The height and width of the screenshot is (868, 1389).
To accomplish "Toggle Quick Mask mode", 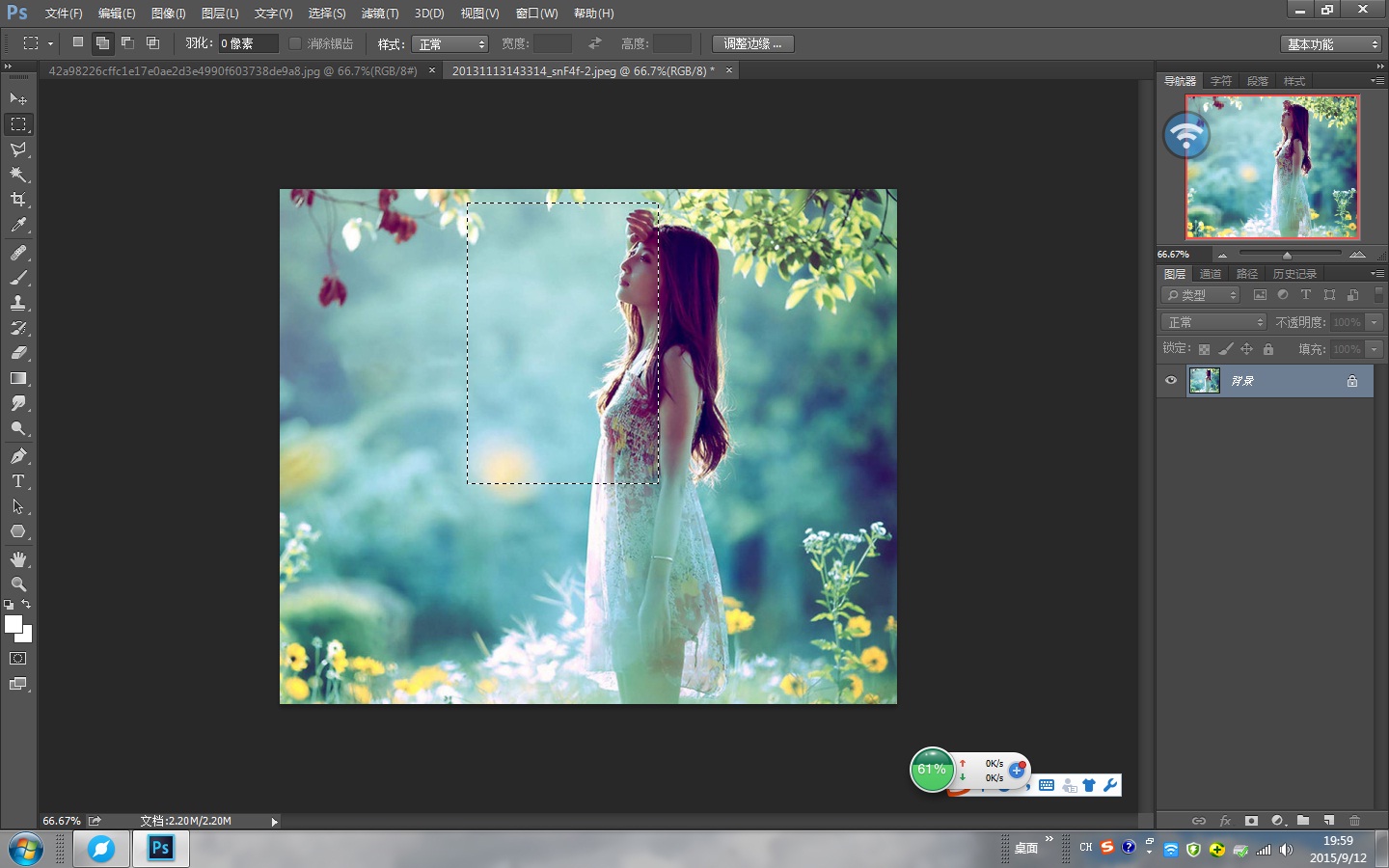I will tap(18, 659).
